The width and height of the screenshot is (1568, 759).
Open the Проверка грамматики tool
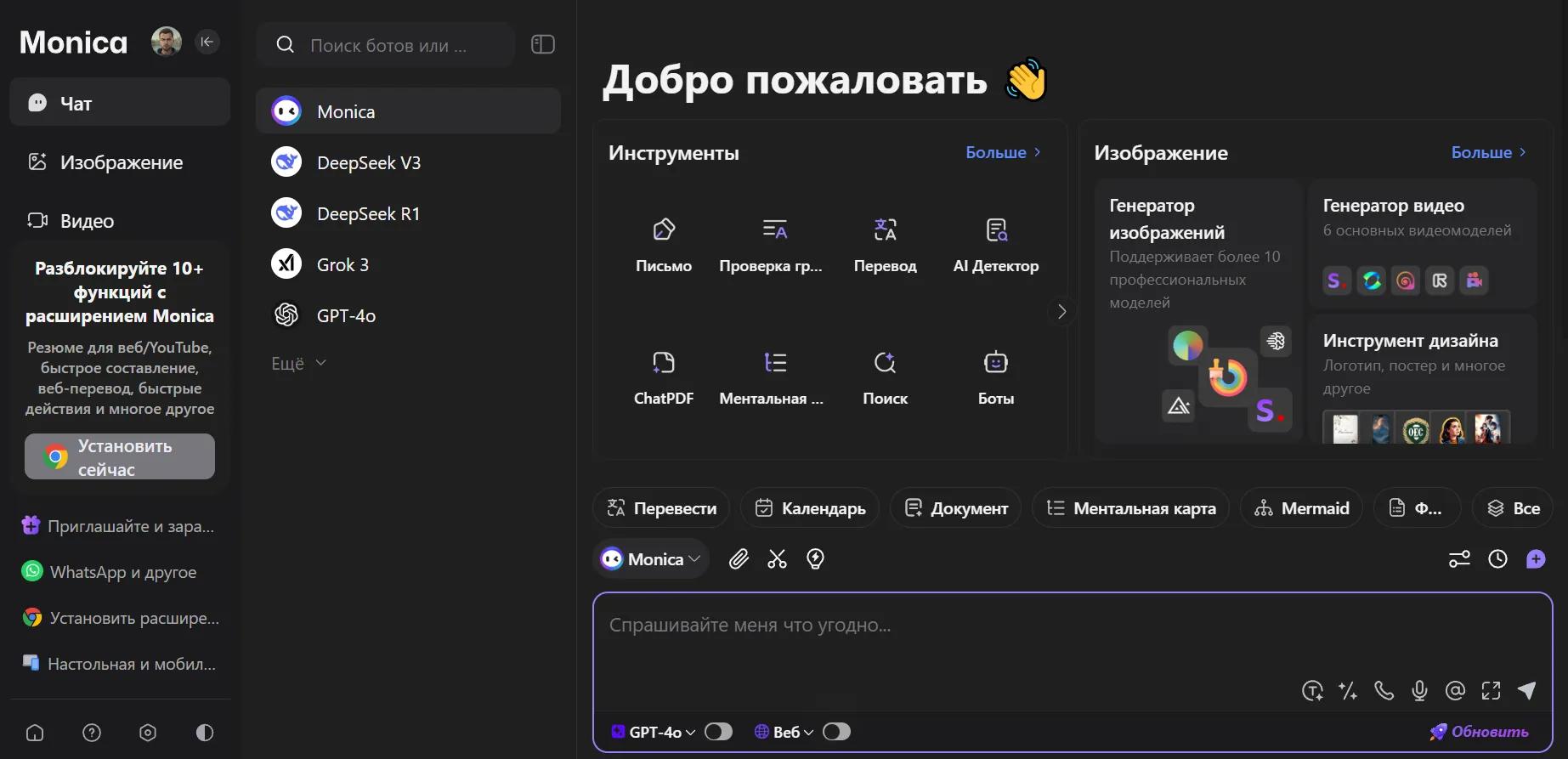(771, 246)
